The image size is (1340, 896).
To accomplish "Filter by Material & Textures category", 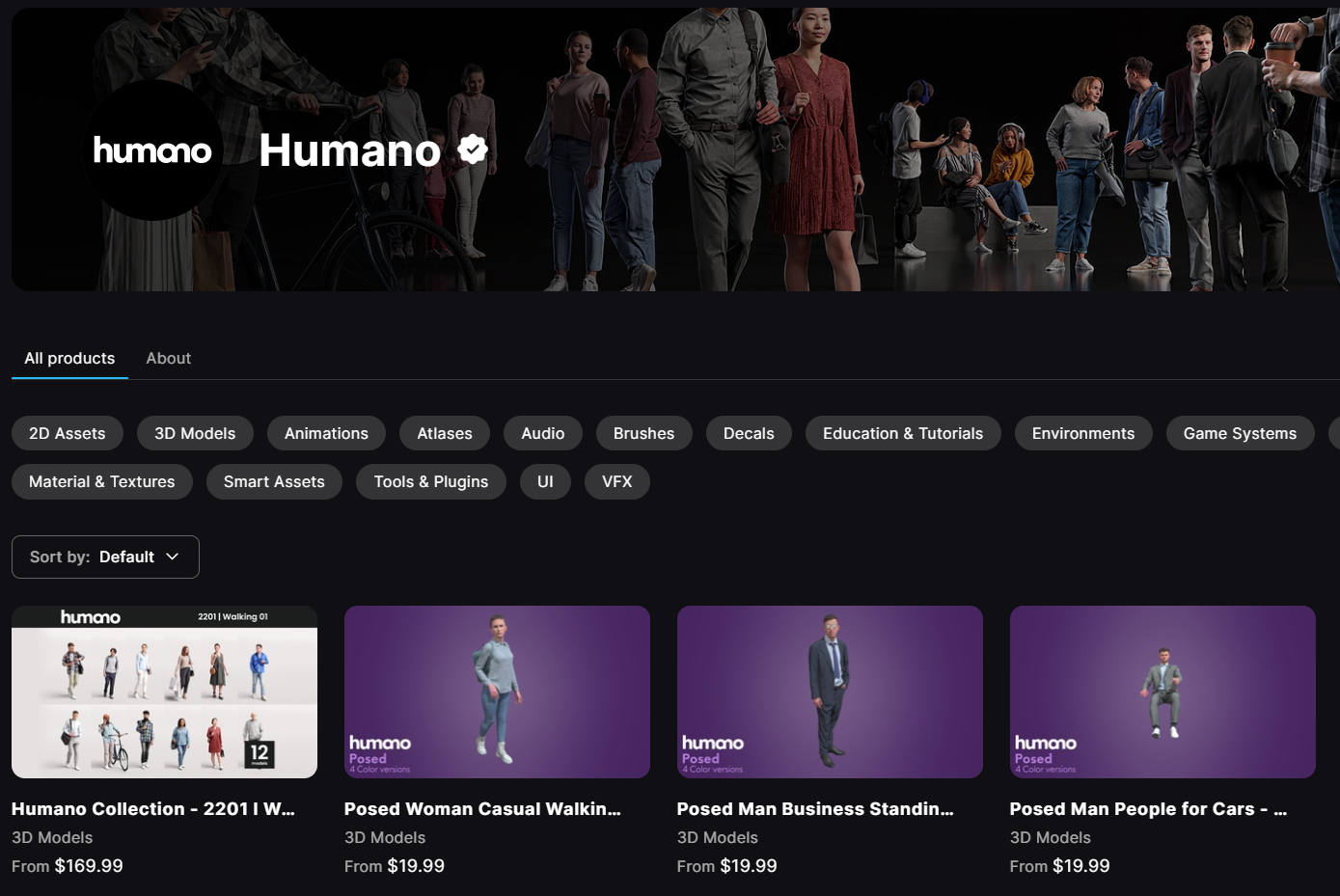I will 102,481.
